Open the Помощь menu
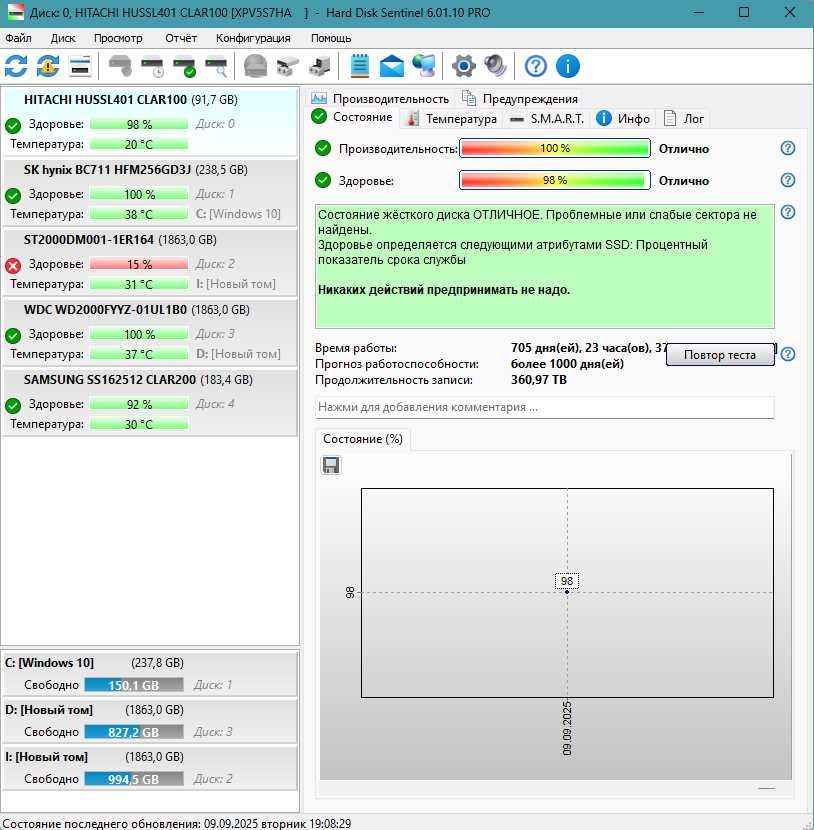Screen dimensions: 814x830 click(x=331, y=38)
